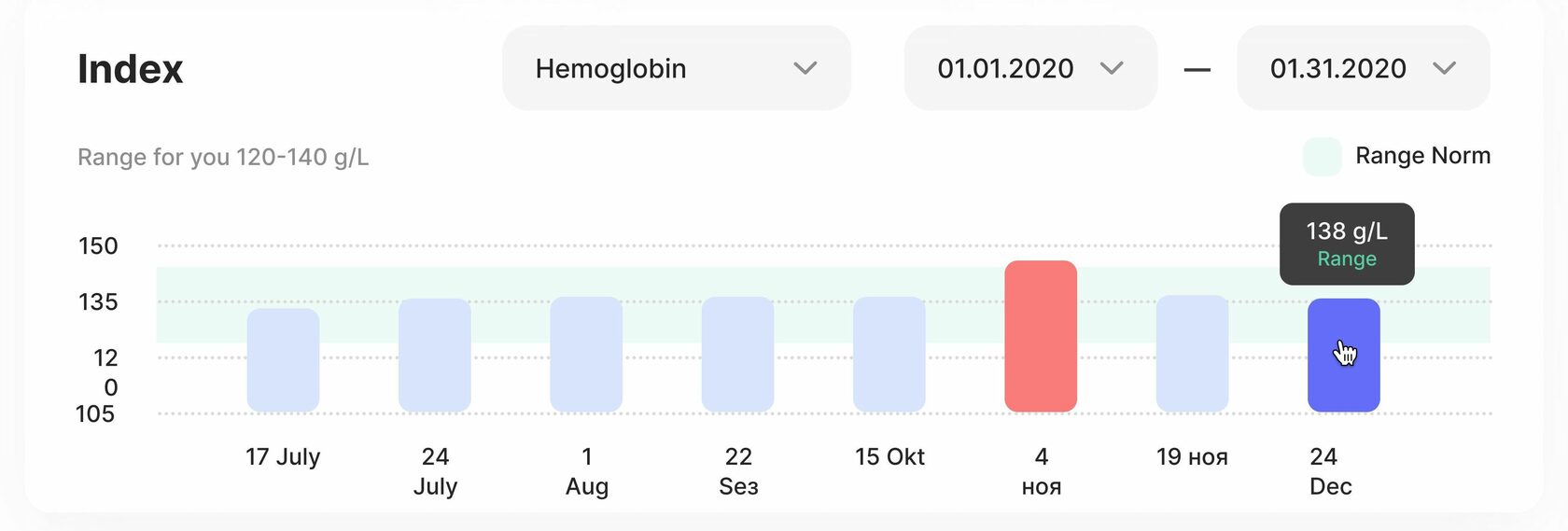1568x531 pixels.
Task: Toggle the Range Norm legend label
Action: click(1421, 156)
